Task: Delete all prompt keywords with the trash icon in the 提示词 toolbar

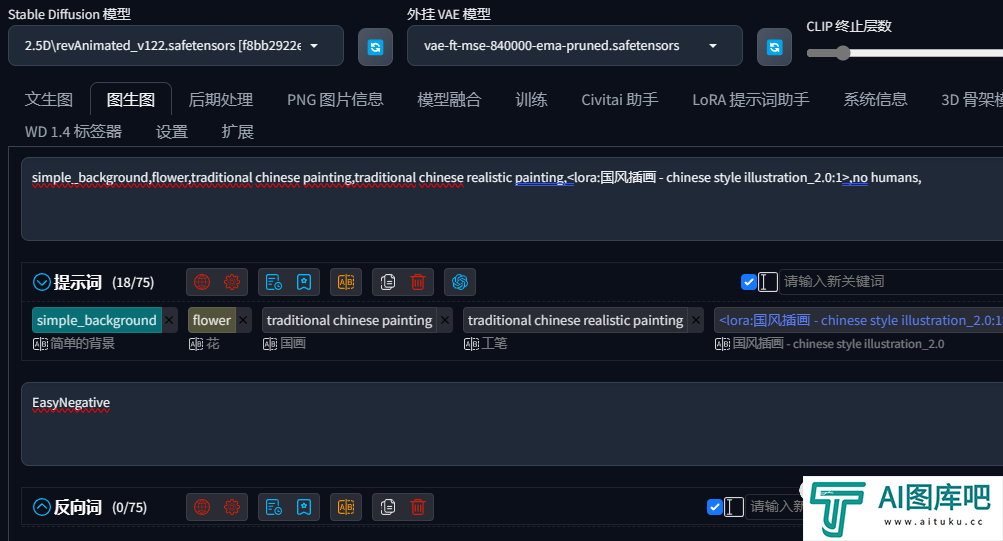Action: tap(418, 282)
